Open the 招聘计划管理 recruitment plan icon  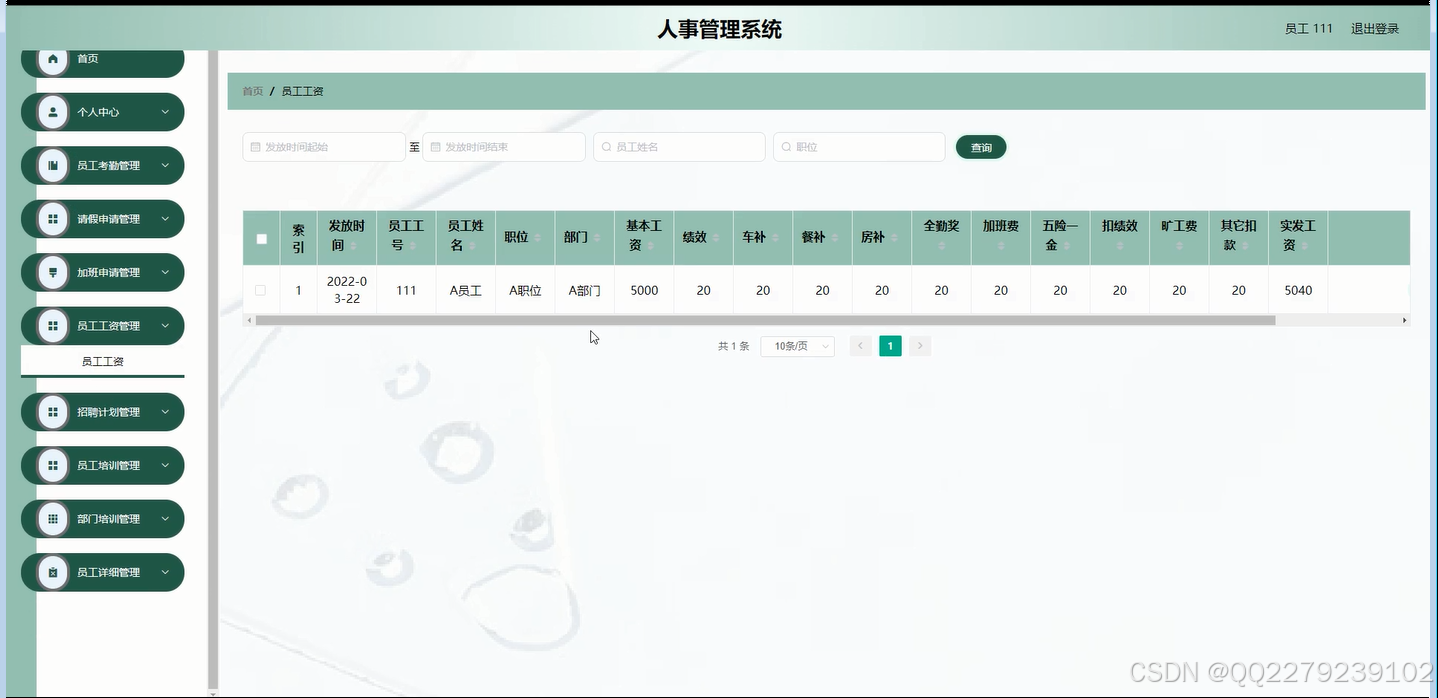point(53,411)
